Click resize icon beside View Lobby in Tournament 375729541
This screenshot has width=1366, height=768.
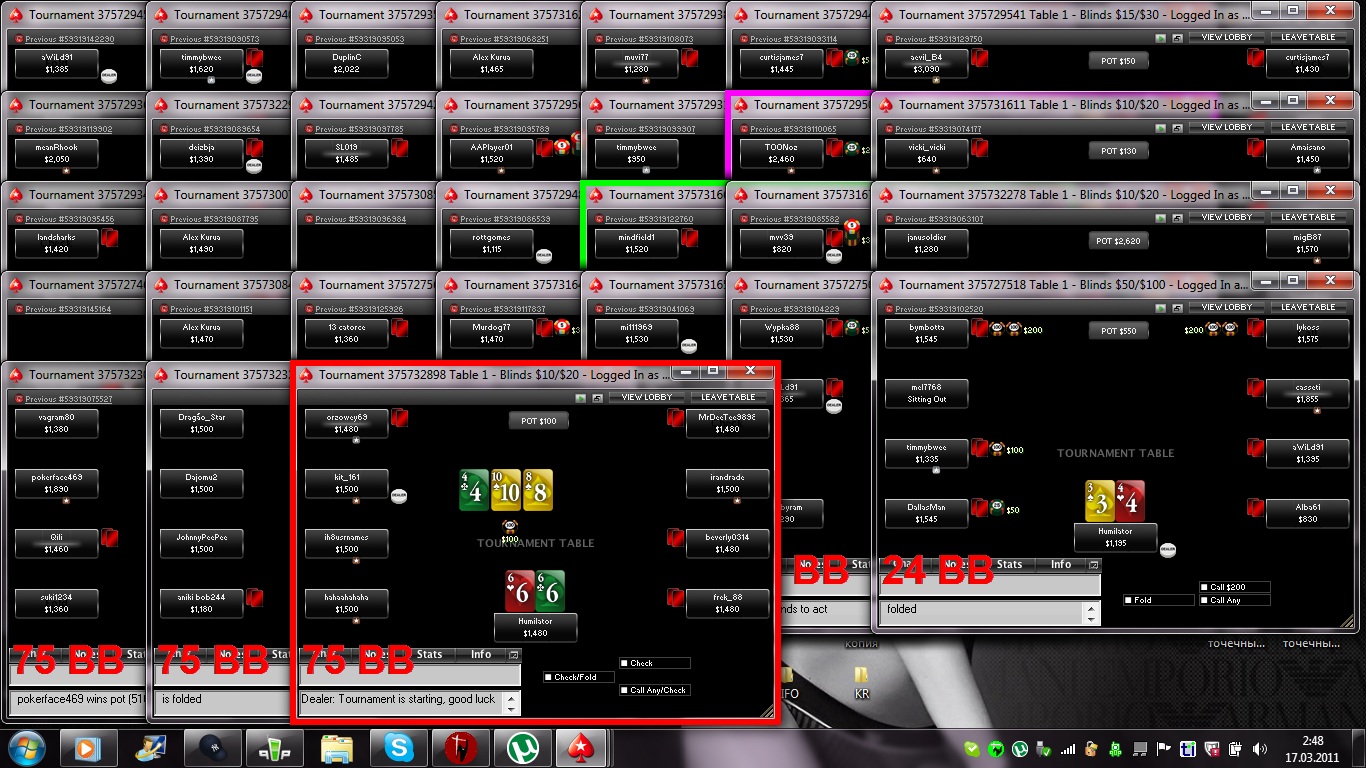coord(1177,38)
